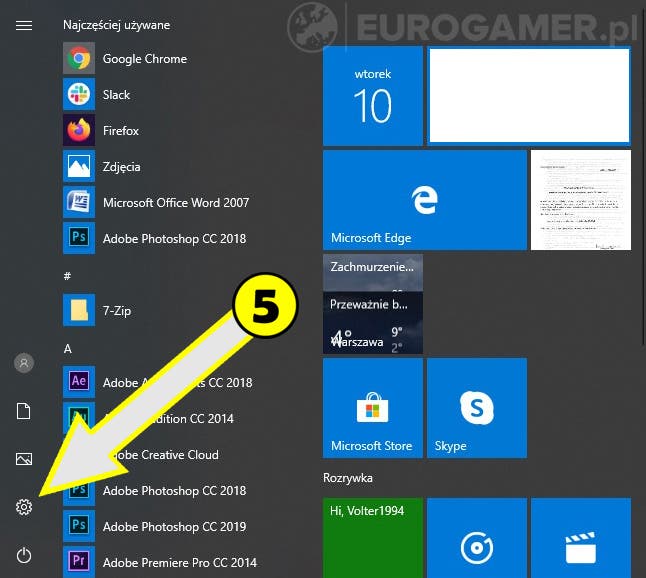646x578 pixels.
Task: Click the A letter group header
Action: tap(68, 349)
